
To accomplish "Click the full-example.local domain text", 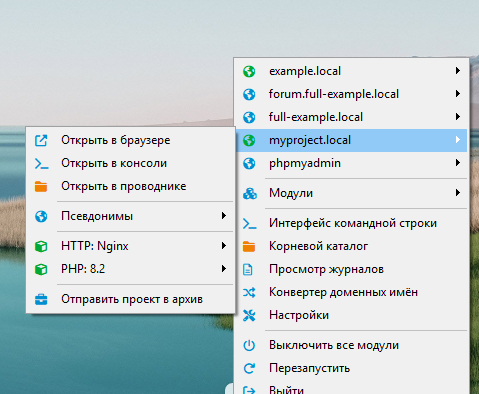I will [x=316, y=117].
